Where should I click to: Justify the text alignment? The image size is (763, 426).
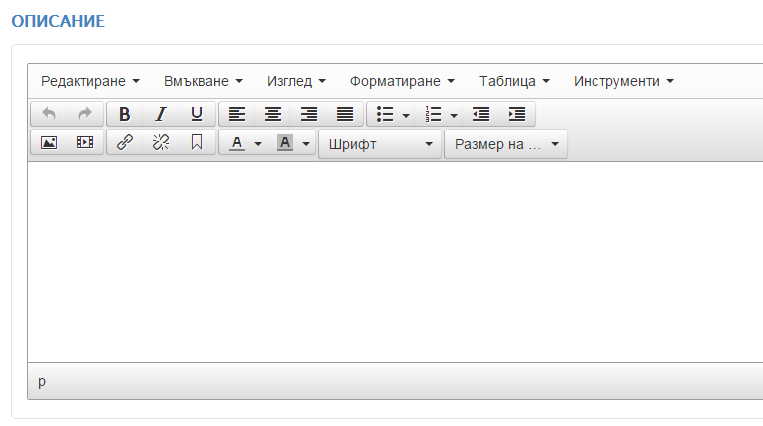(345, 114)
